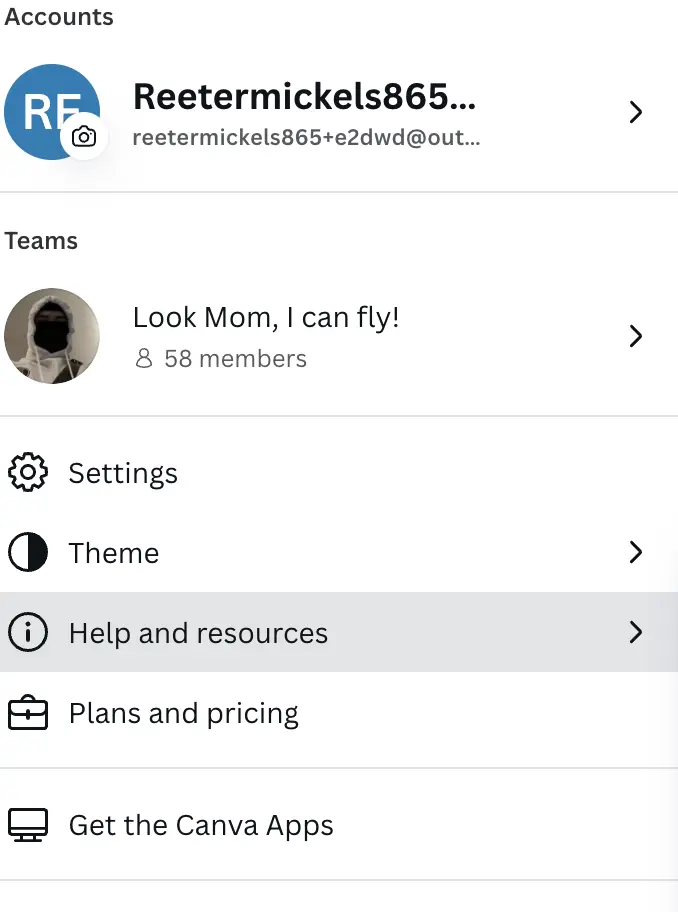This screenshot has height=912, width=678.
Task: Expand the Look Mom, I can fly! team chevron
Action: [636, 336]
